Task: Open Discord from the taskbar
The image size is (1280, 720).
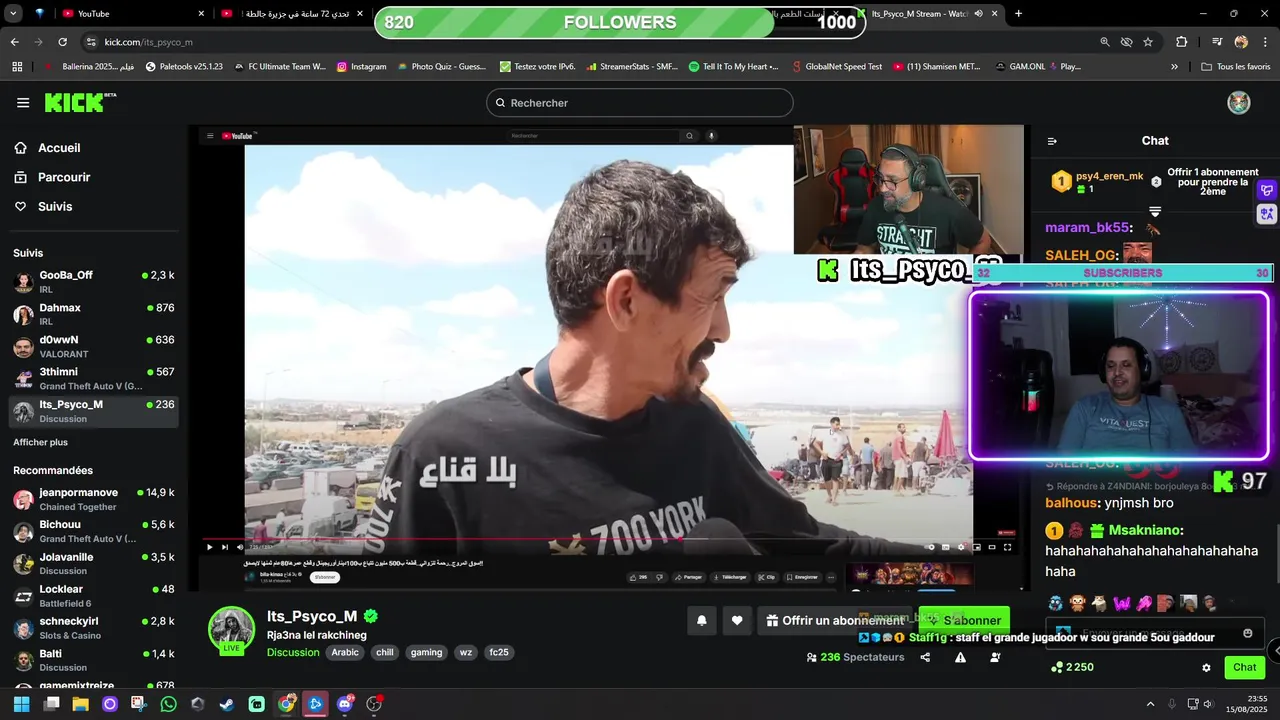Action: [345, 704]
